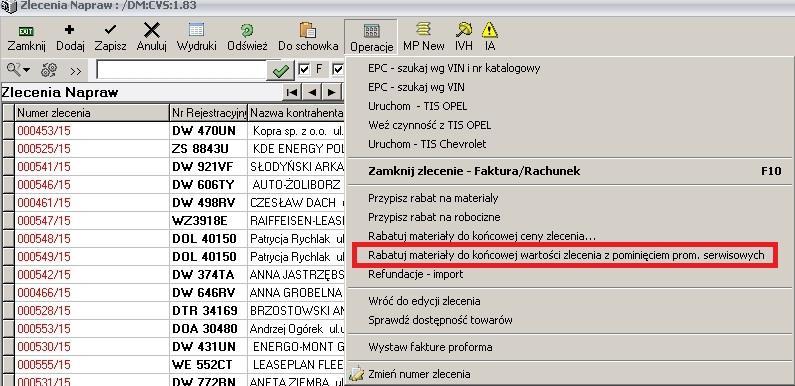Toggle the F checkbox
The image size is (795, 386).
pyautogui.click(x=304, y=69)
